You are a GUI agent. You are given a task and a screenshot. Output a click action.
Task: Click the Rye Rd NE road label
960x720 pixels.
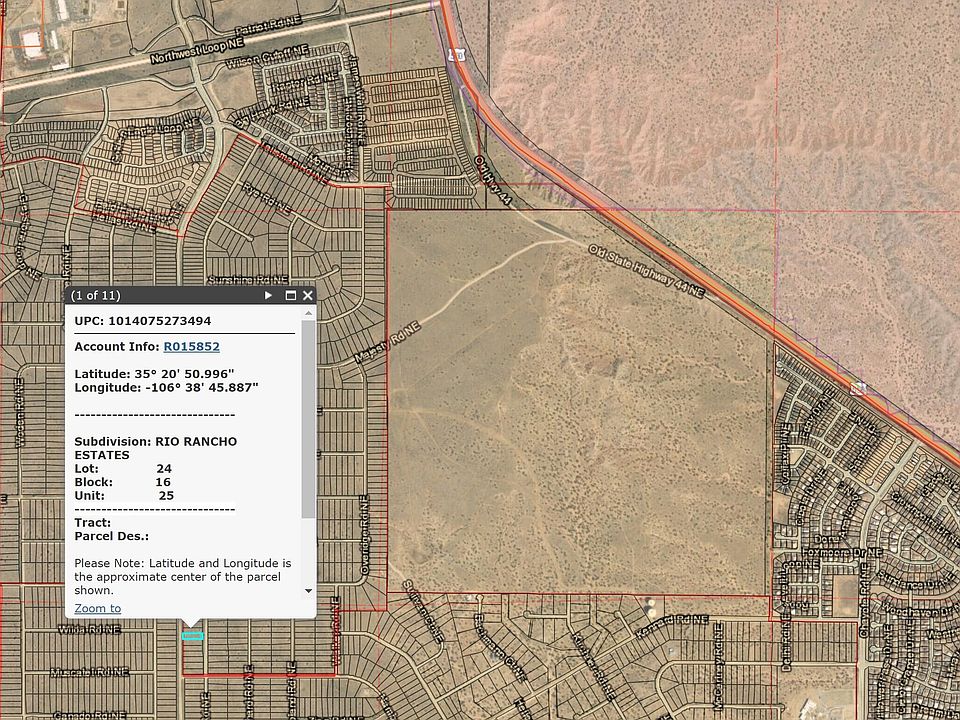(x=265, y=198)
